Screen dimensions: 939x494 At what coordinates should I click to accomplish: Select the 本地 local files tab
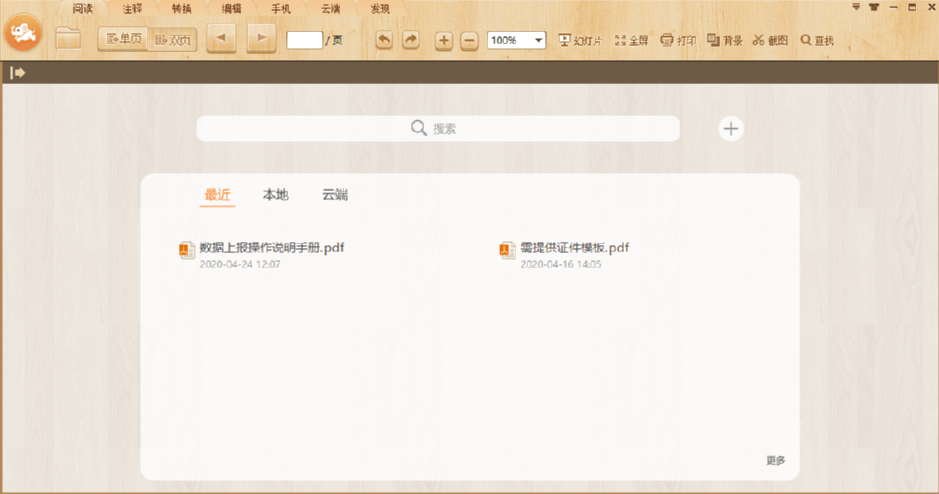(275, 195)
